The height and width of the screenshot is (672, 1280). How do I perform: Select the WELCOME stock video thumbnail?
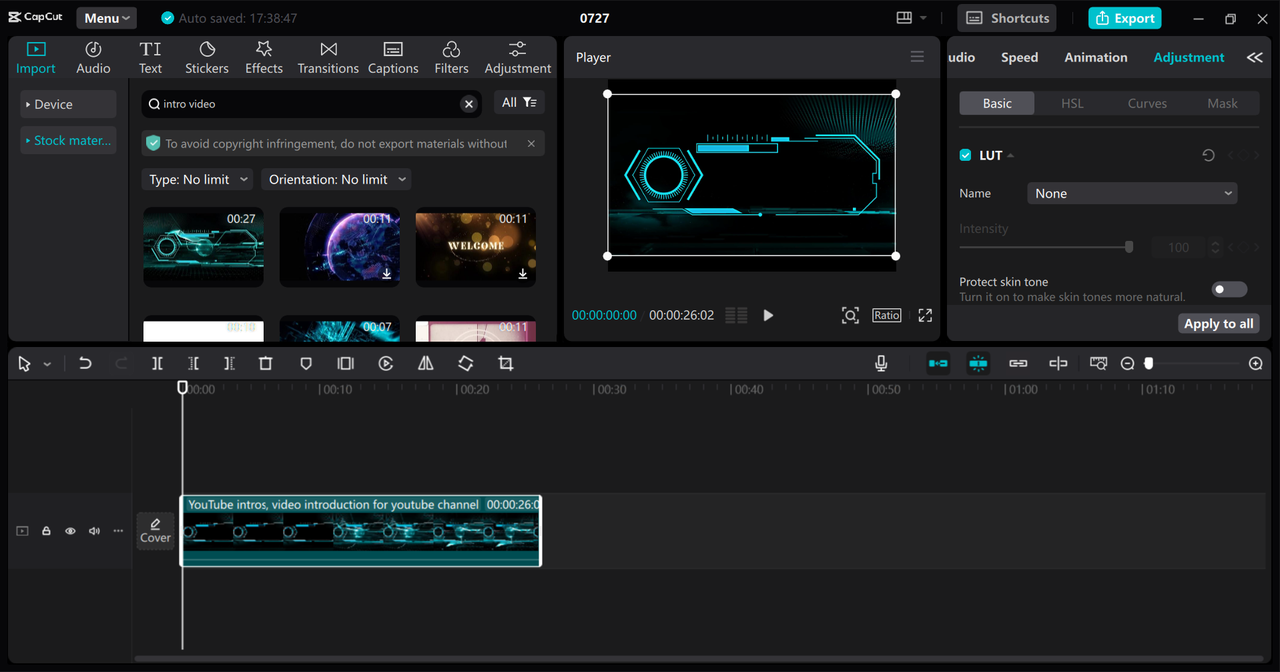click(x=475, y=247)
